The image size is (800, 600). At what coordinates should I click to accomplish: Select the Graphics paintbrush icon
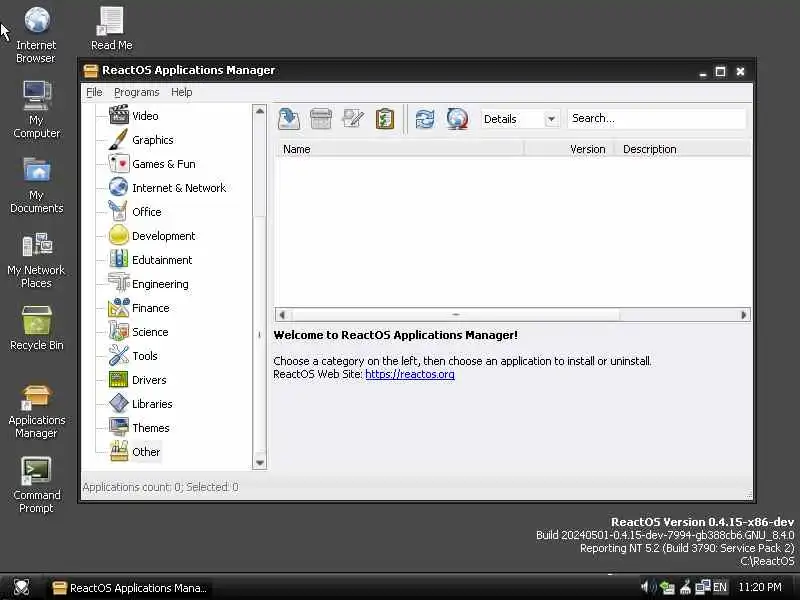click(x=118, y=139)
